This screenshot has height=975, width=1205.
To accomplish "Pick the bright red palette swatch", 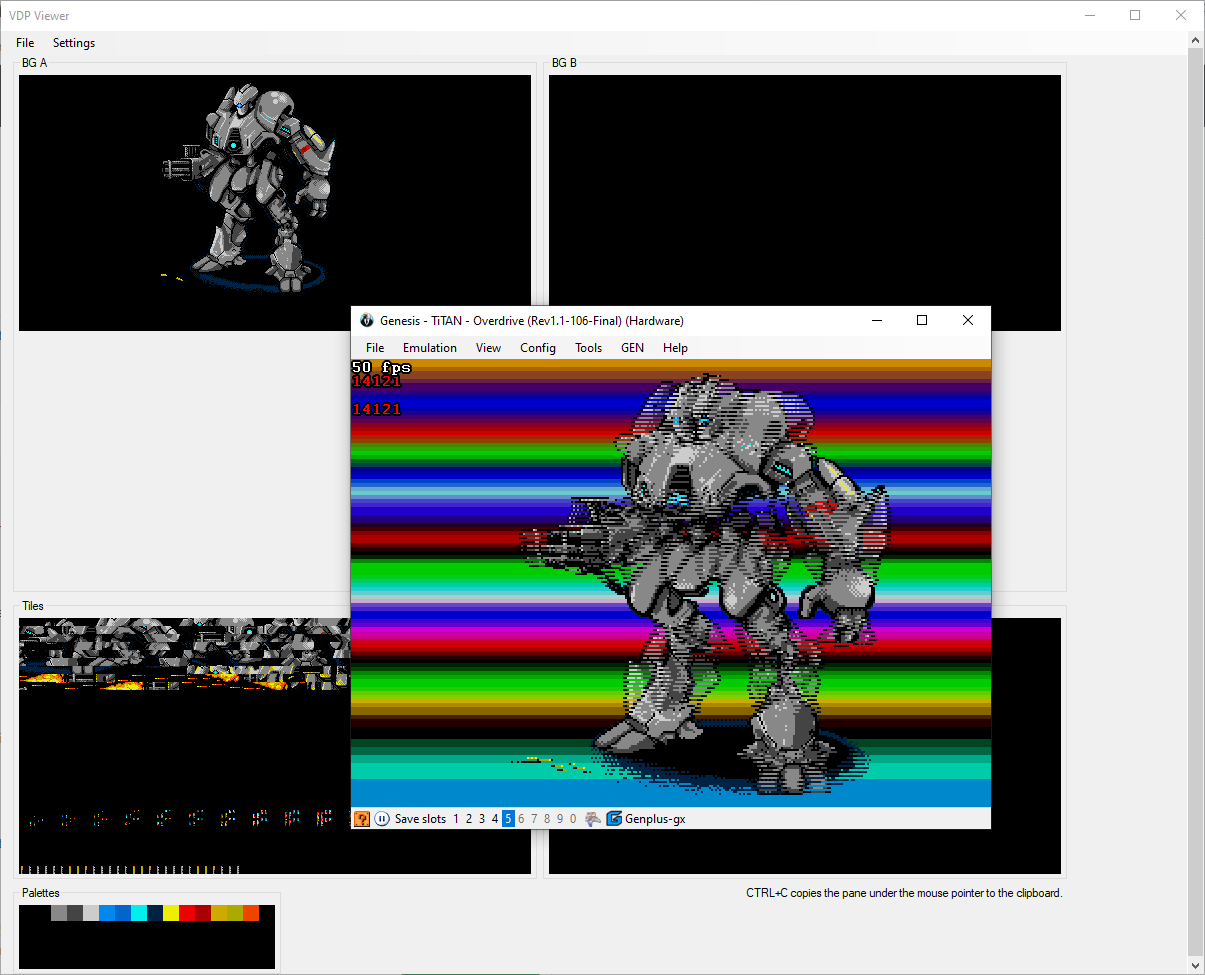I will (187, 913).
